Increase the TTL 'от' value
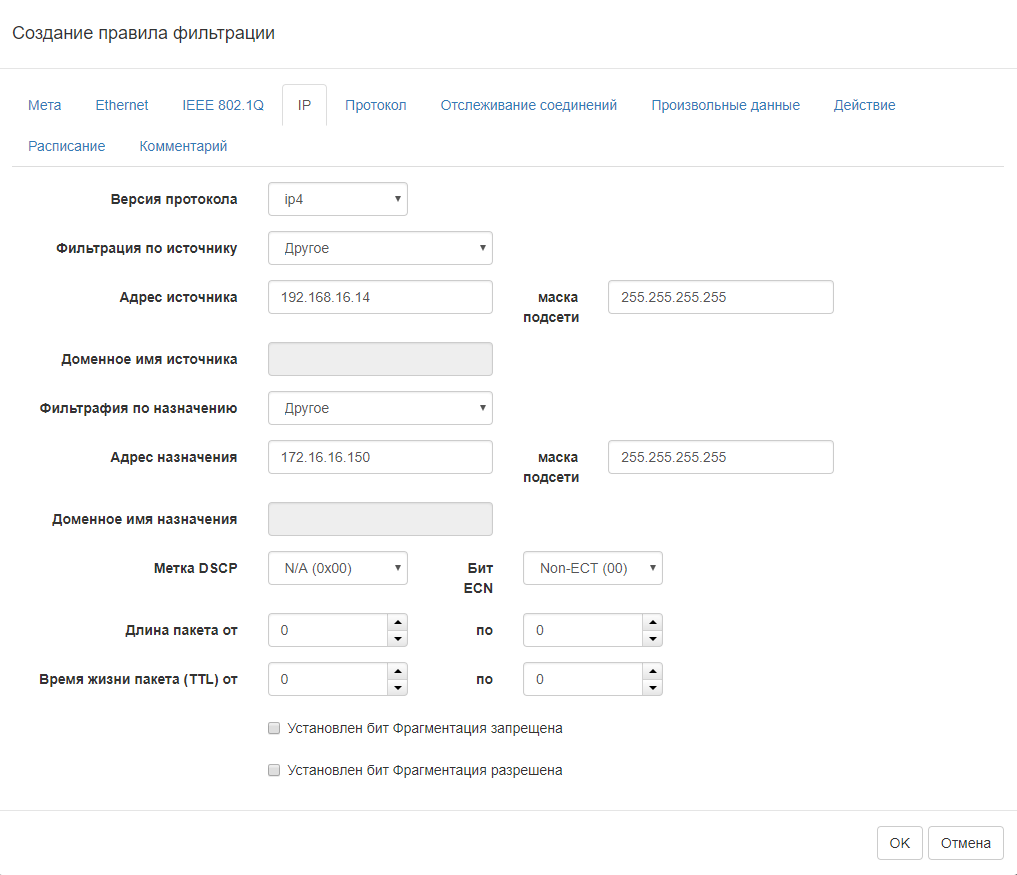The width and height of the screenshot is (1017, 875). (x=397, y=671)
